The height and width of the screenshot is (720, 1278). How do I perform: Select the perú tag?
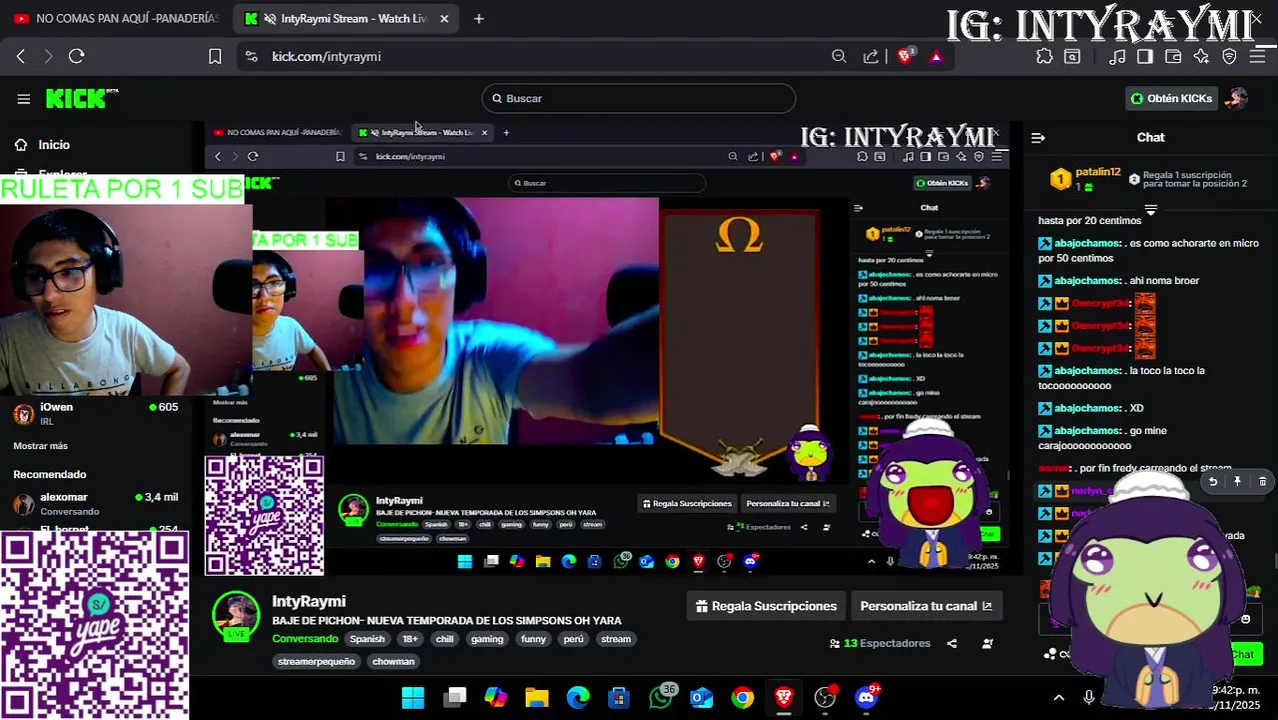coord(573,639)
